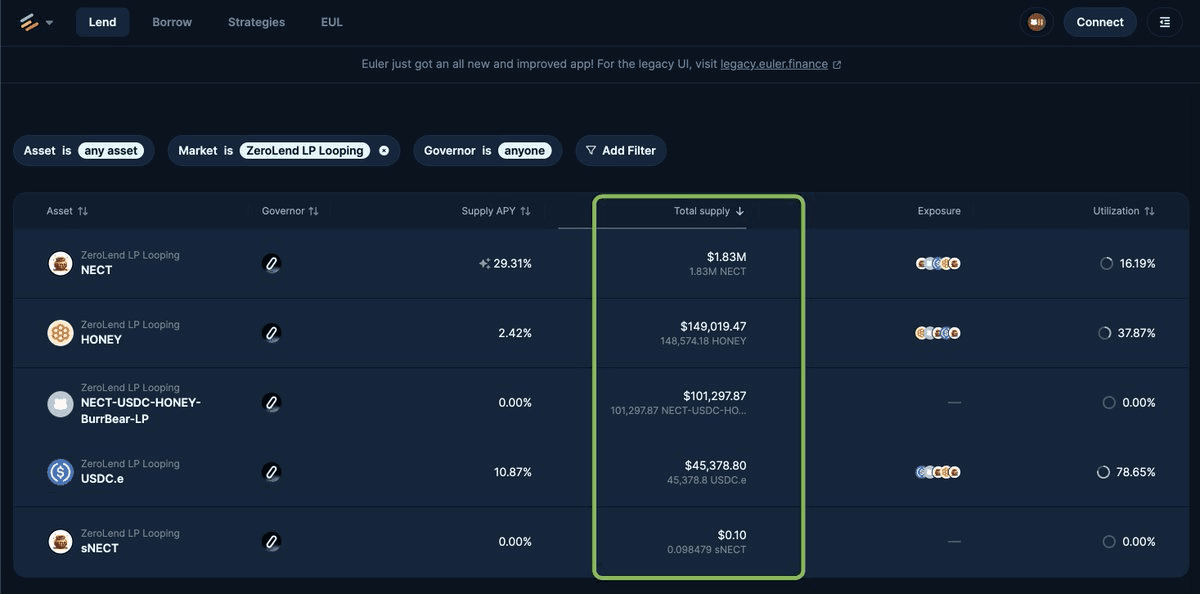Viewport: 1200px width, 594px height.
Task: Click the $0.10 total supply value
Action: coord(732,535)
